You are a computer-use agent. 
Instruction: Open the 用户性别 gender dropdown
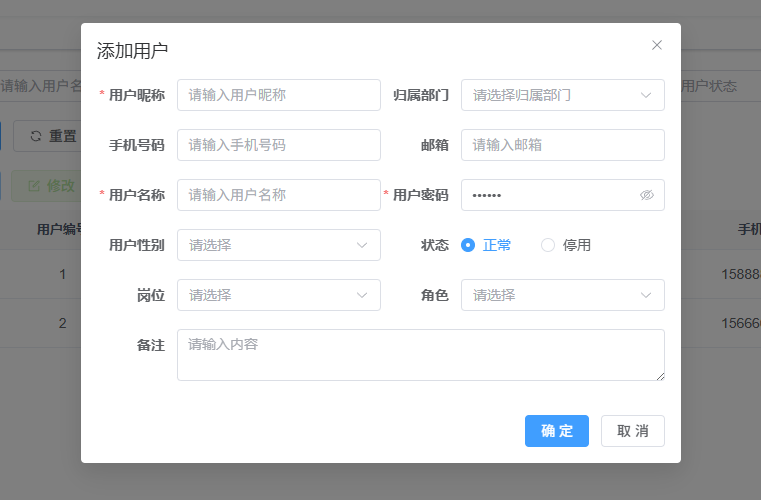click(x=279, y=245)
